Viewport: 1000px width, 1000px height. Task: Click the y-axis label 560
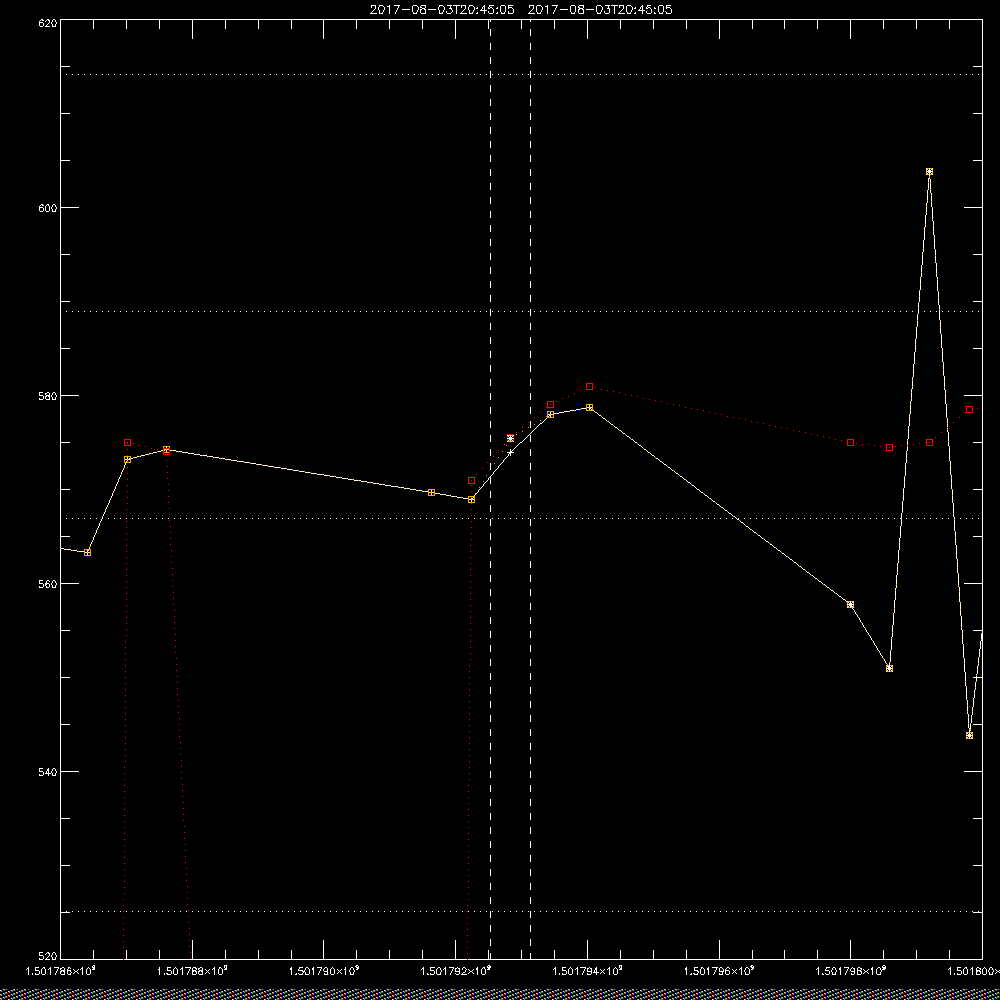(x=47, y=584)
